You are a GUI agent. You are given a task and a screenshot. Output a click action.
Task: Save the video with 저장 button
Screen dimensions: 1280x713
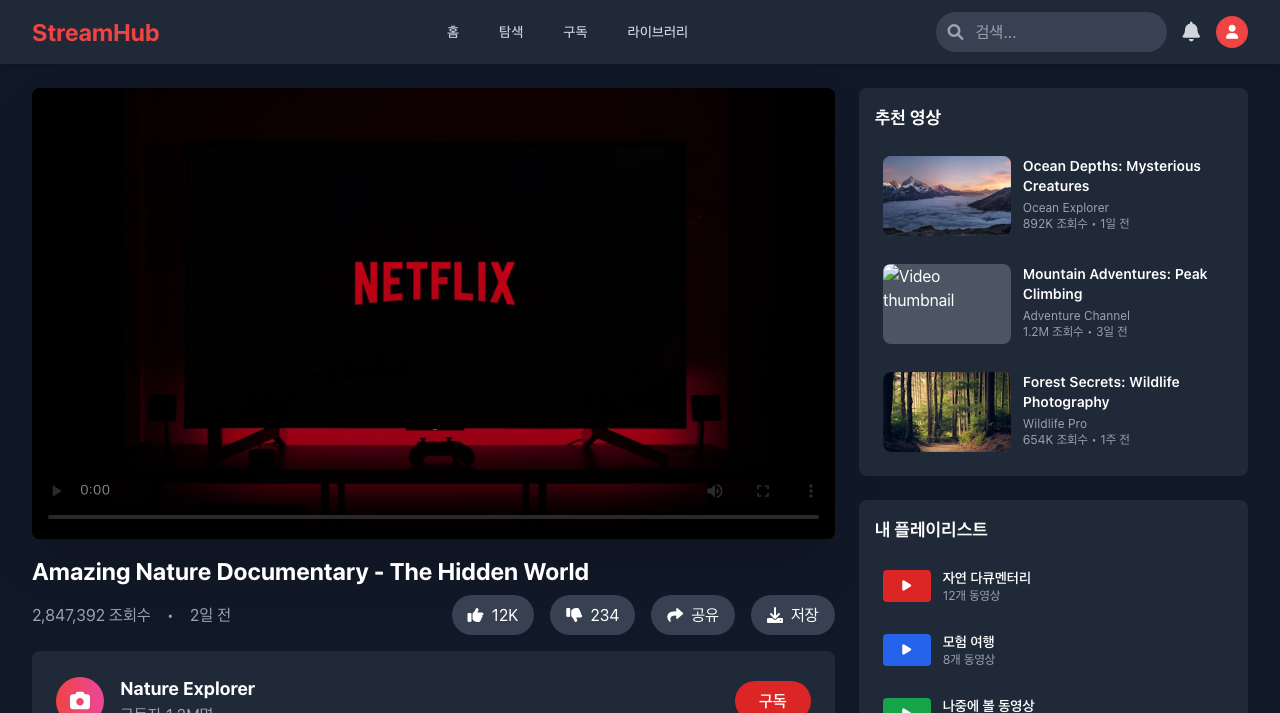(793, 615)
